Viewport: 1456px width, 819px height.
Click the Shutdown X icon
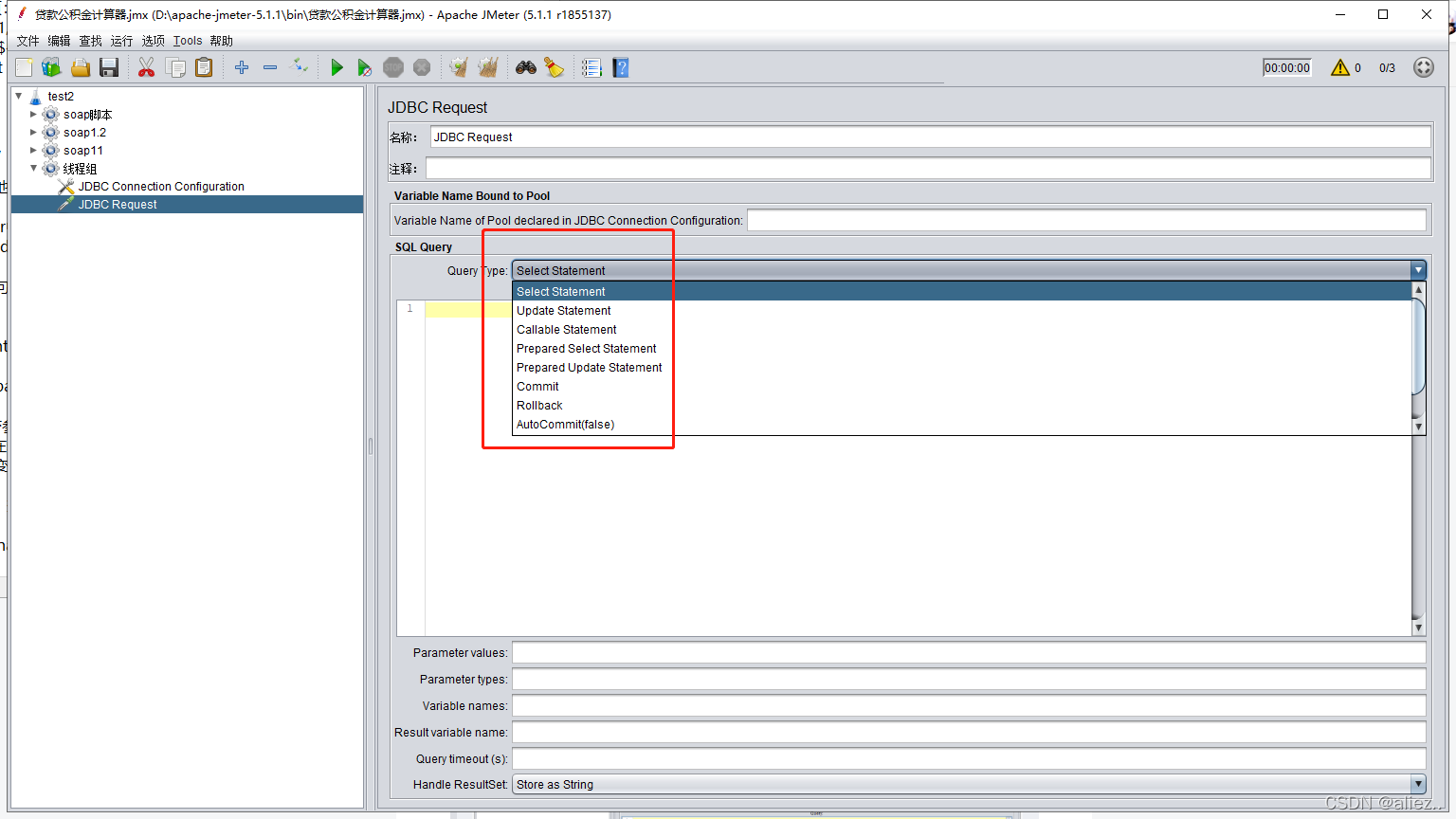422,67
